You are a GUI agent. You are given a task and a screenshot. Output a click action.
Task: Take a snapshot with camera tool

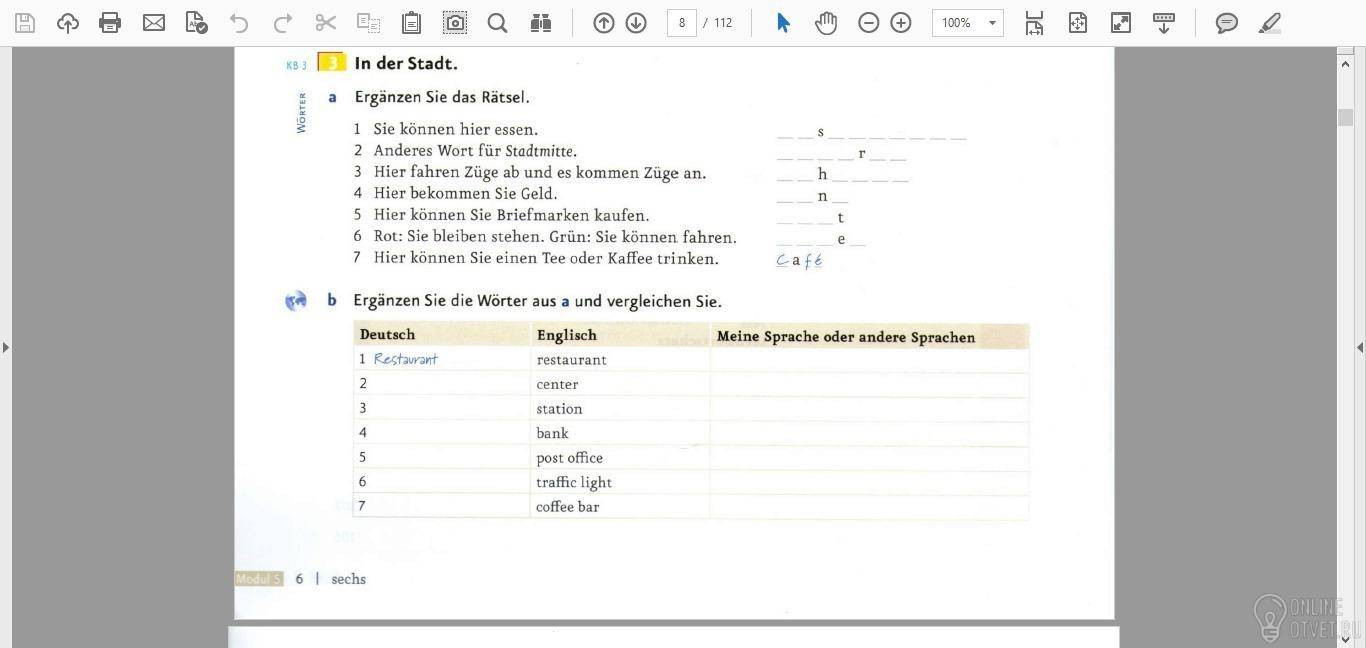[455, 22]
